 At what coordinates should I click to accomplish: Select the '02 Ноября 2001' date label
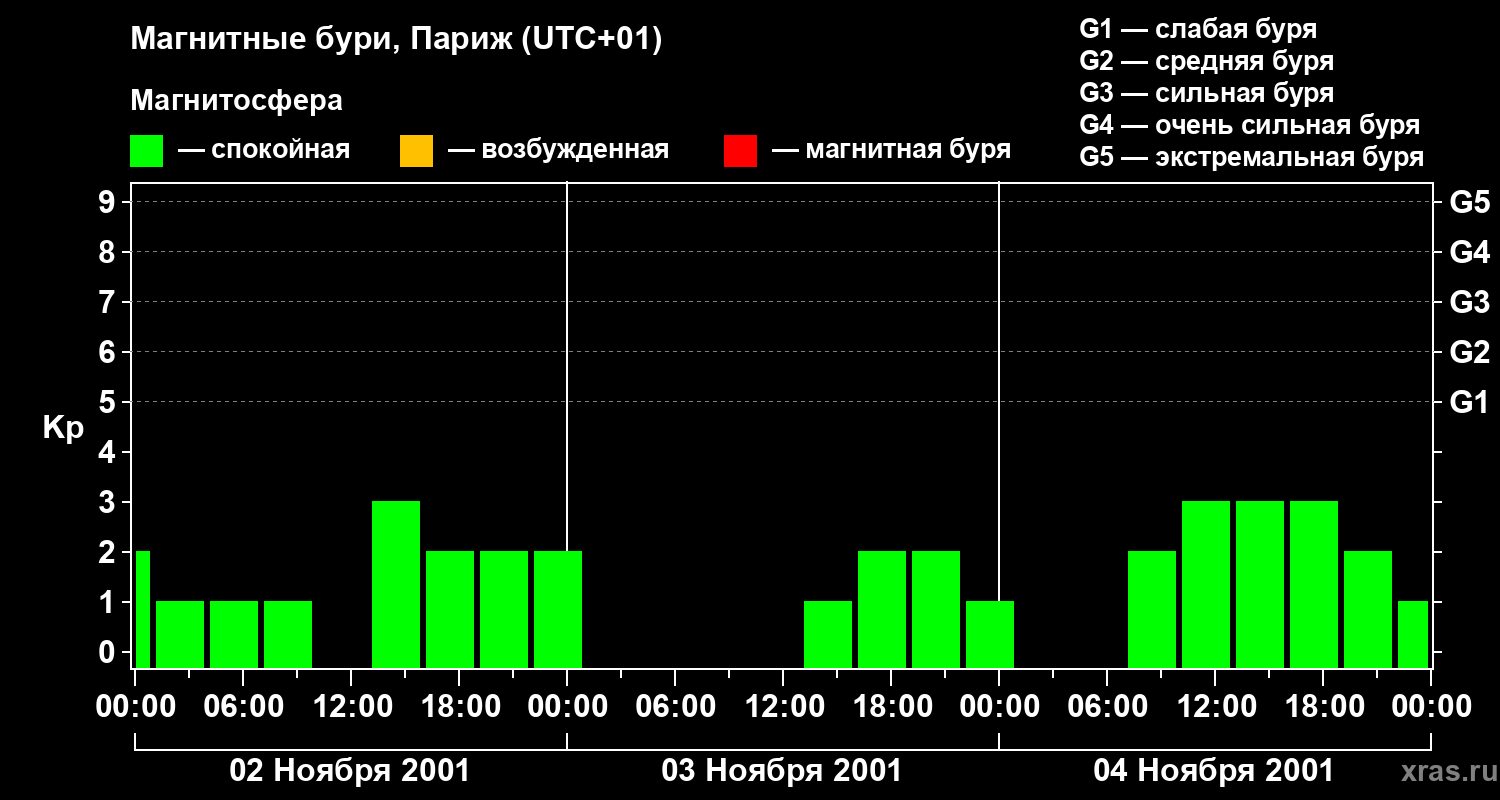[x=350, y=771]
